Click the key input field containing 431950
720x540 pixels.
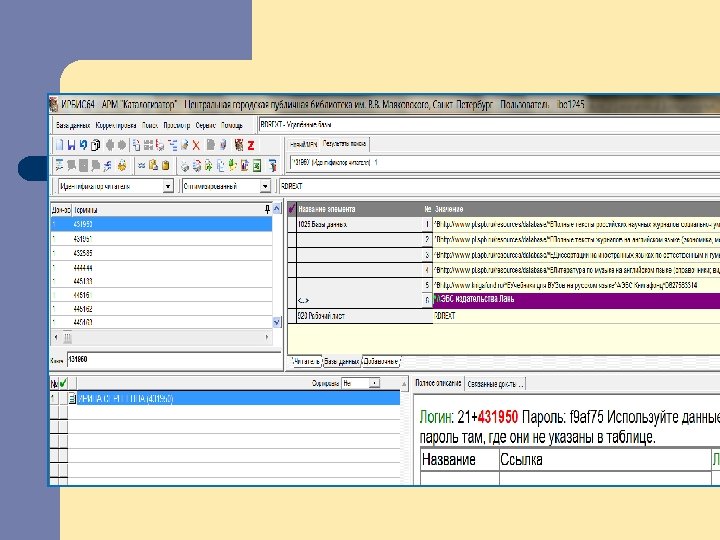tap(174, 359)
